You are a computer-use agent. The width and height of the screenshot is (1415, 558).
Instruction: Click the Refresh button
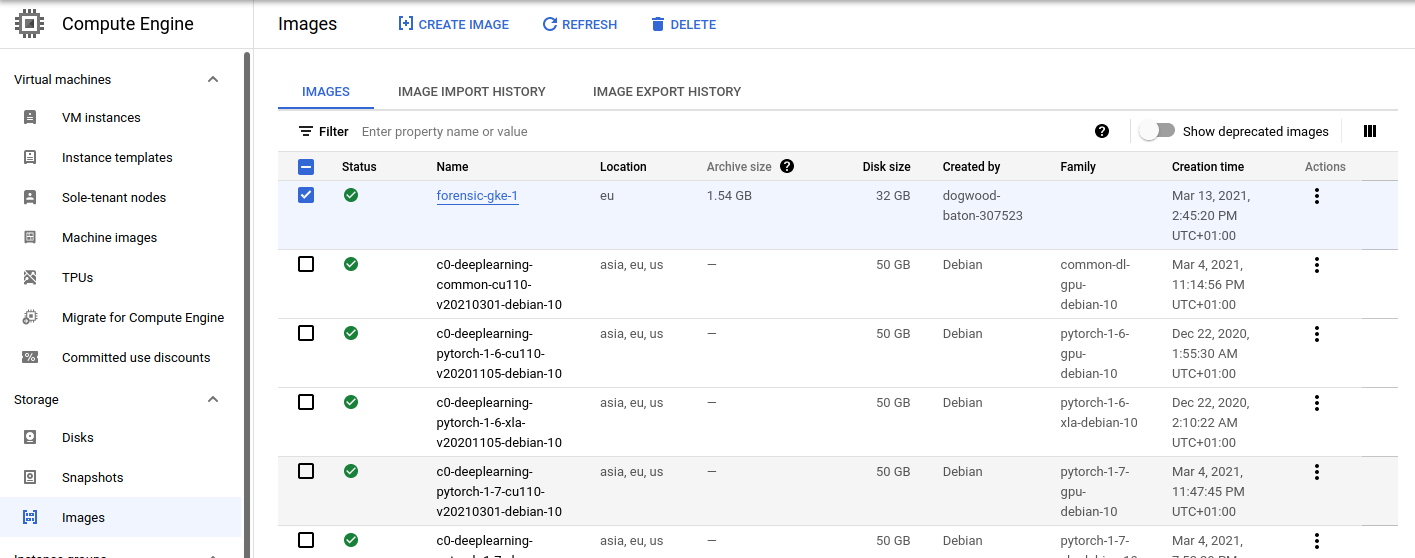coord(580,24)
